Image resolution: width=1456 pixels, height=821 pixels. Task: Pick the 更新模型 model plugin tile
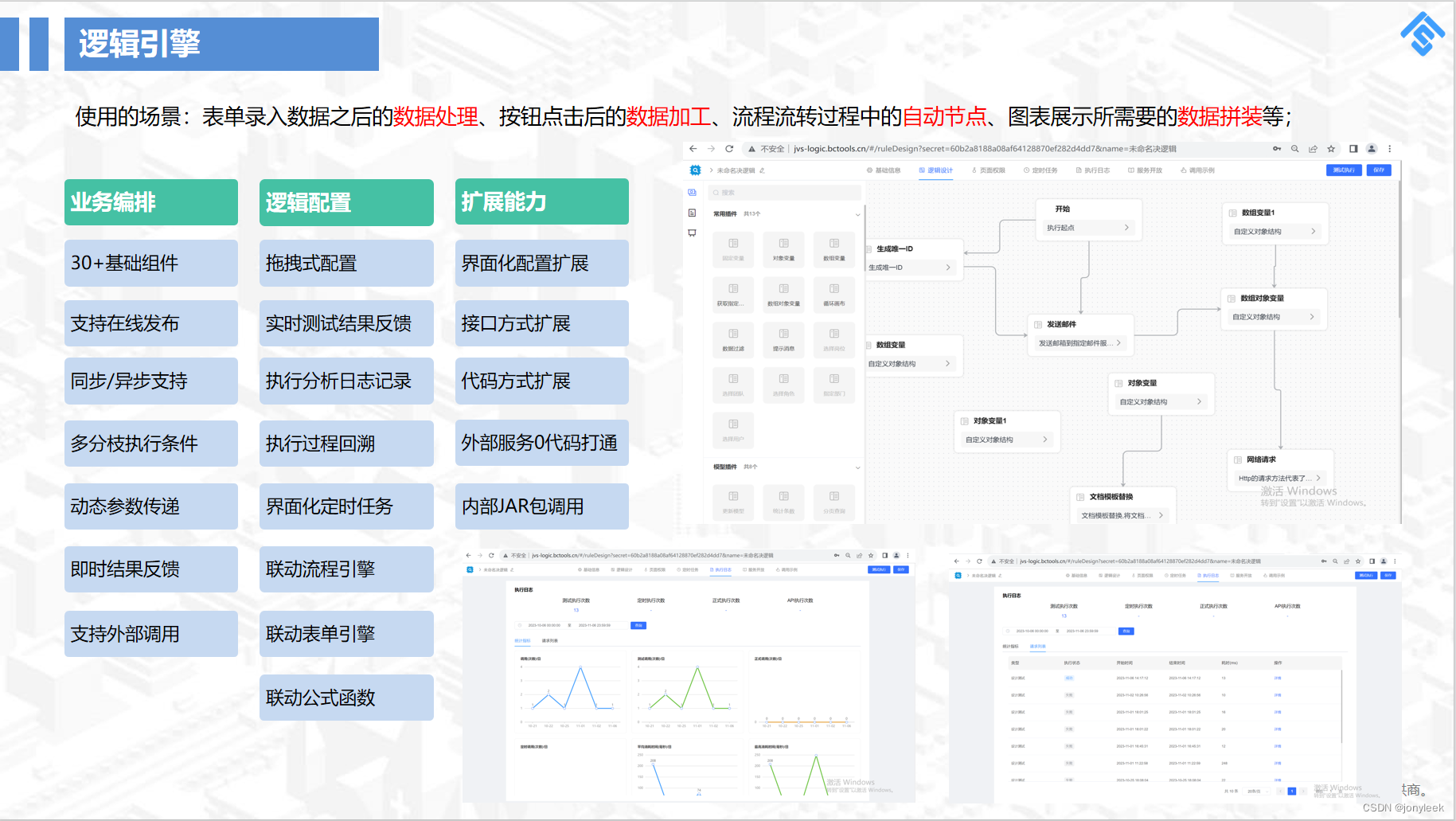pos(733,502)
